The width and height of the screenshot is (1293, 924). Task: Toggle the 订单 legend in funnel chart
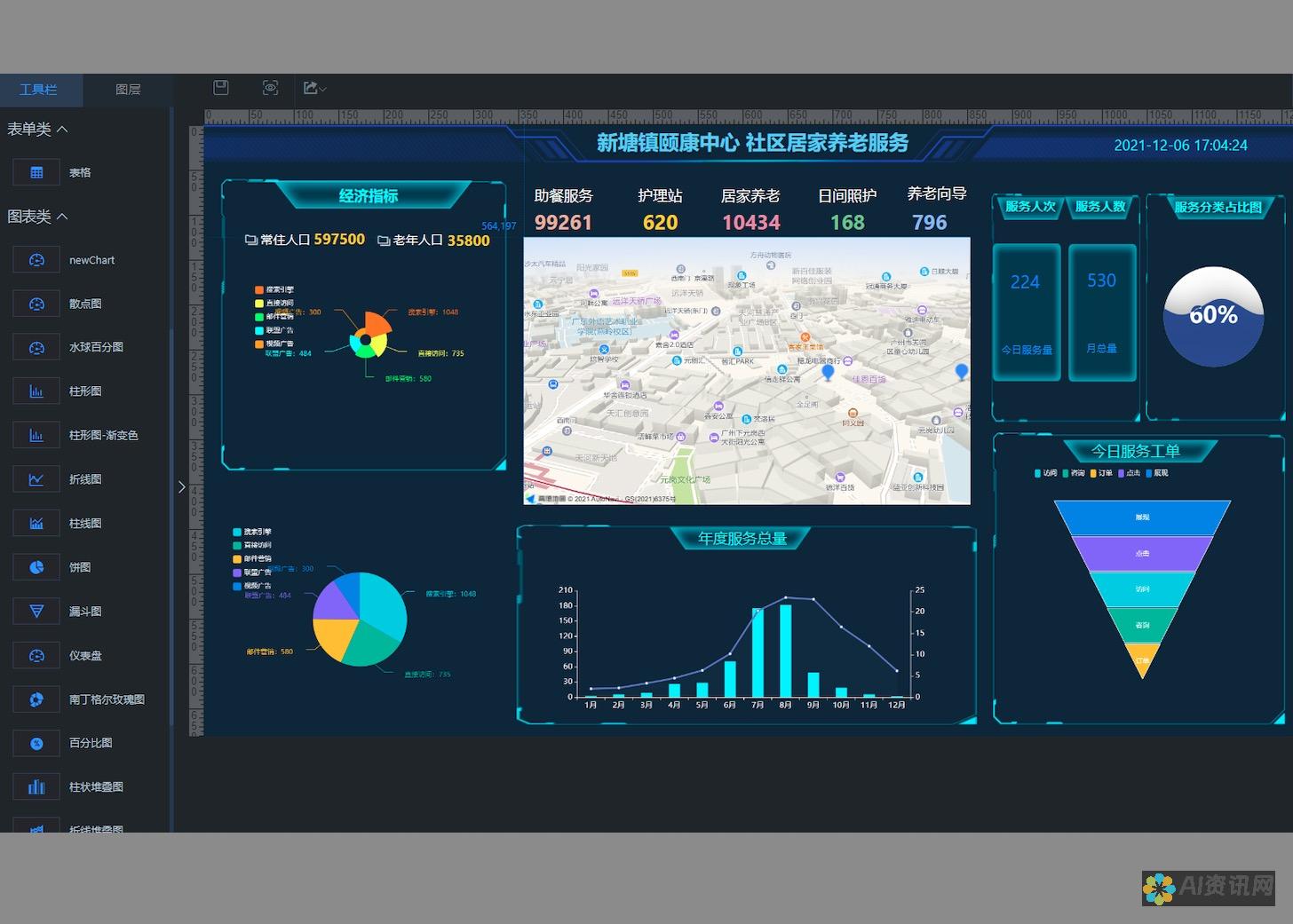tap(1101, 473)
